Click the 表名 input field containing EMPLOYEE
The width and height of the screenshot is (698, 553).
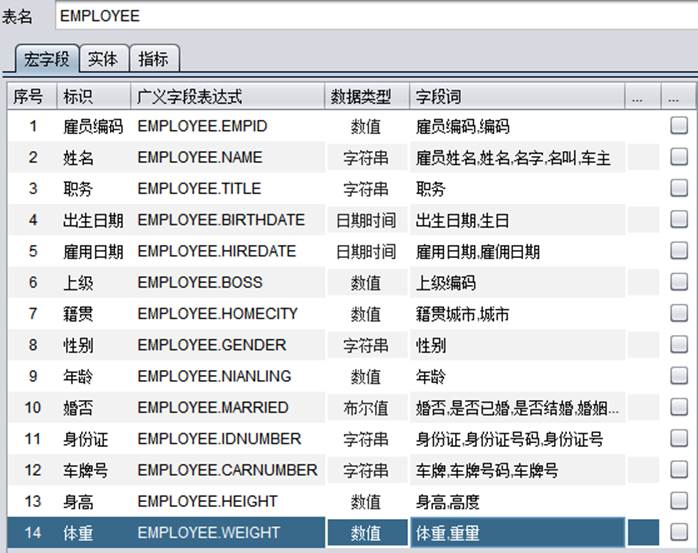click(370, 16)
